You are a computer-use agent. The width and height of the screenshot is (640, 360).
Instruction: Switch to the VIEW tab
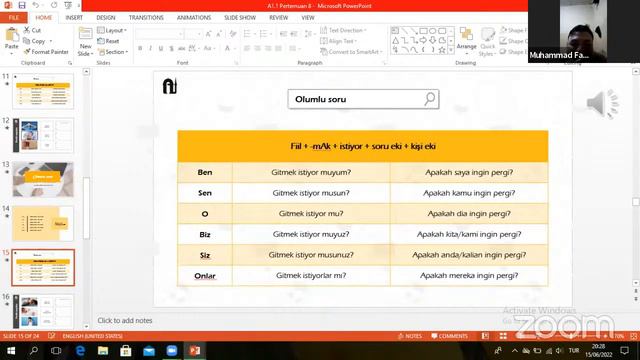pos(308,18)
